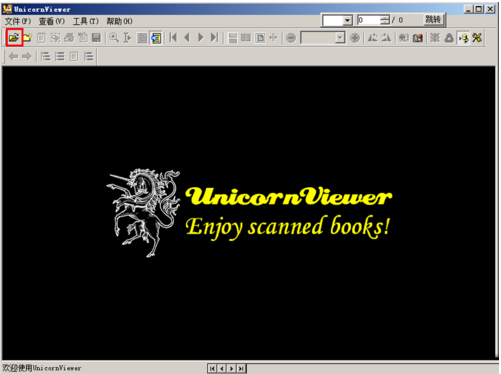This screenshot has width=501, height=374.
Task: Toggle continuous page layout icon
Action: (x=233, y=38)
